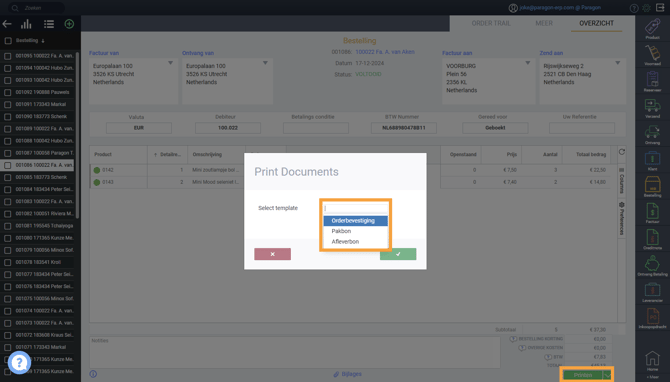This screenshot has height=382, width=670.
Task: Click product row 0142 in the table
Action: pyautogui.click(x=350, y=170)
